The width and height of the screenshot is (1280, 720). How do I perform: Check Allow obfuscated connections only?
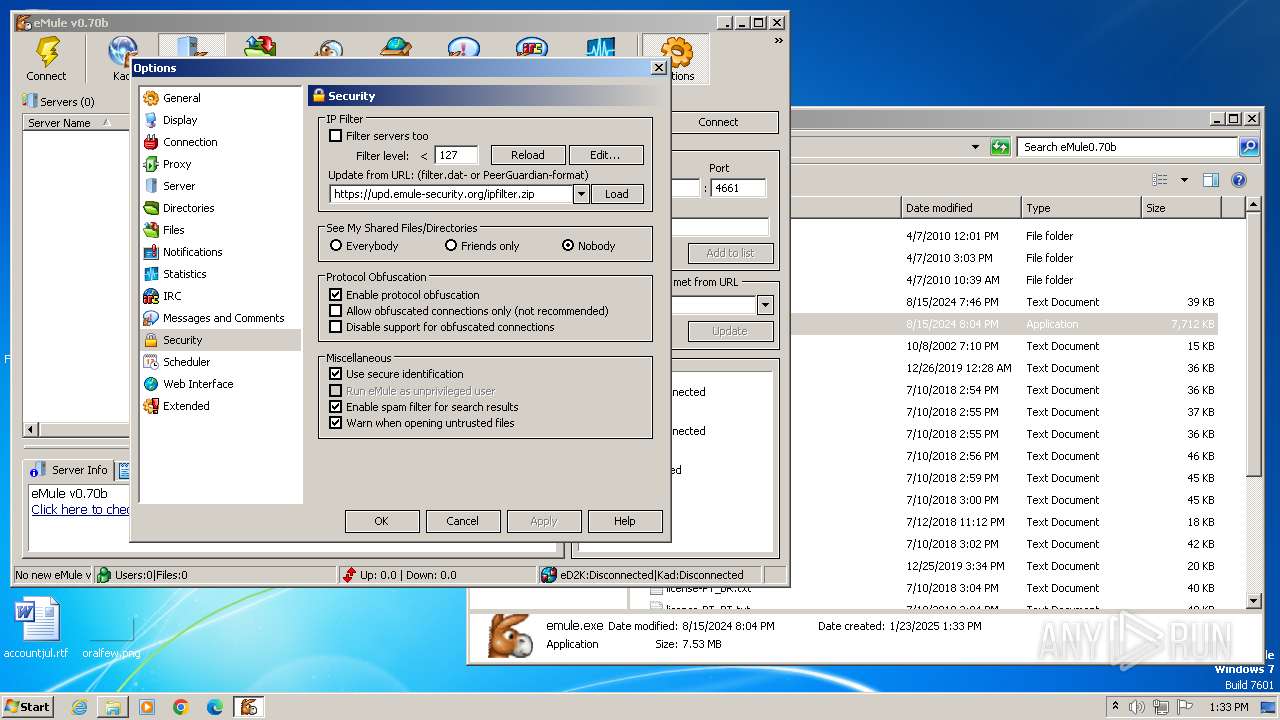pos(336,311)
